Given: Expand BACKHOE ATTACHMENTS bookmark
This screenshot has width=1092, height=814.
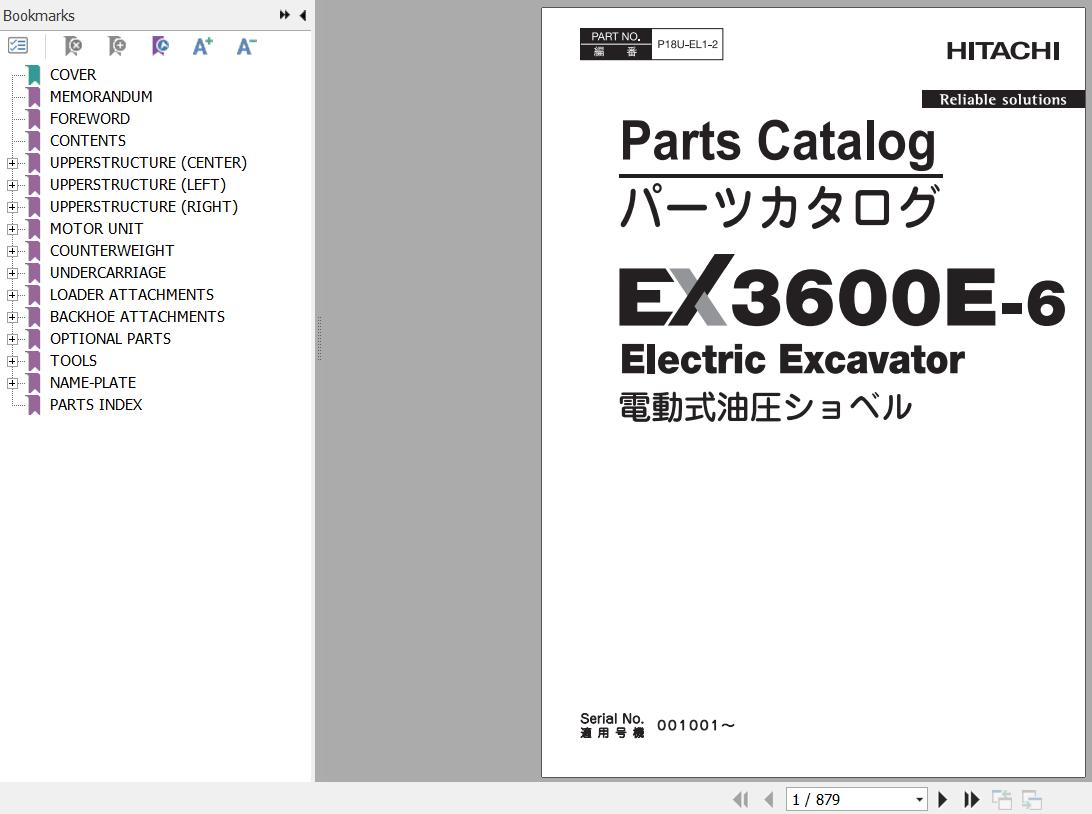Looking at the screenshot, I should click(x=12, y=318).
